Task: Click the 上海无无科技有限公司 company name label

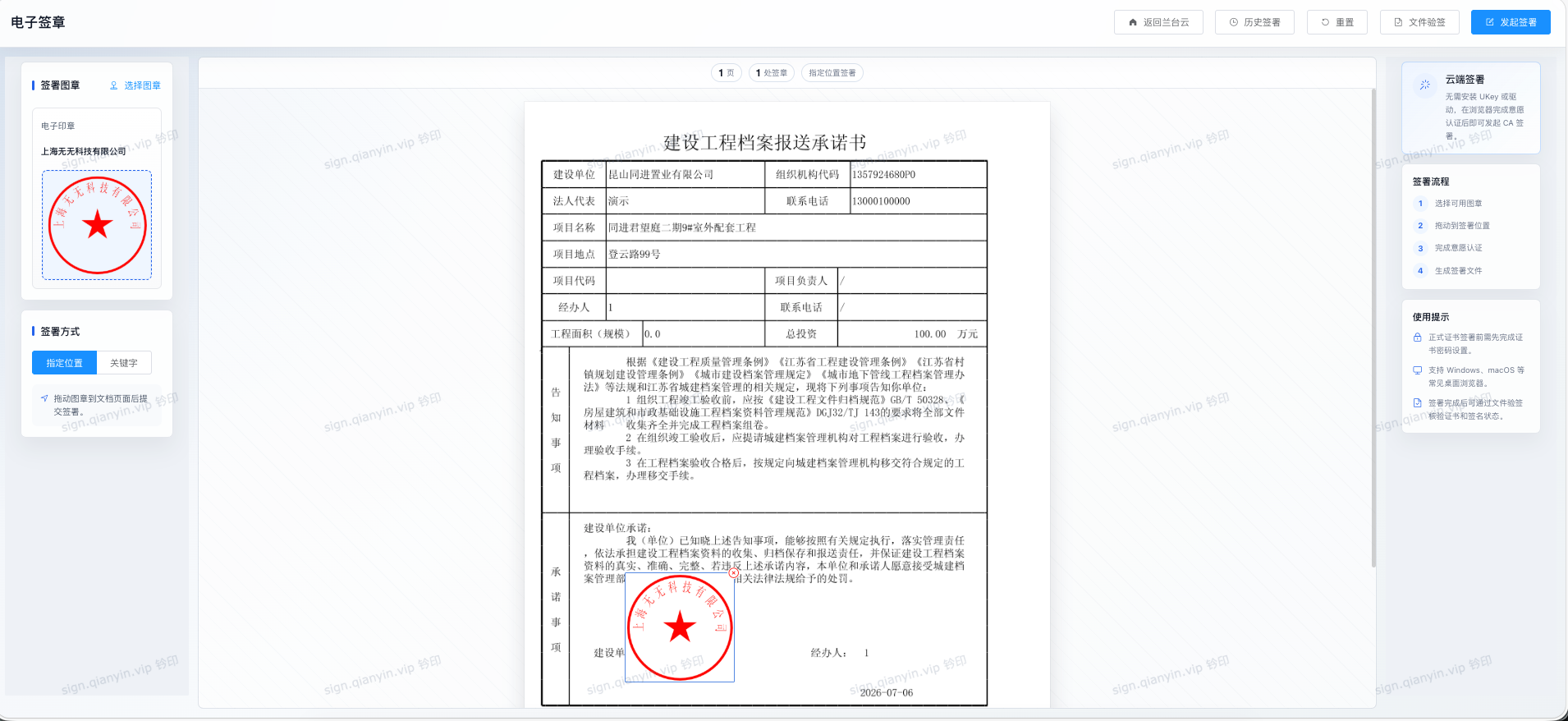Action: pyautogui.click(x=84, y=152)
